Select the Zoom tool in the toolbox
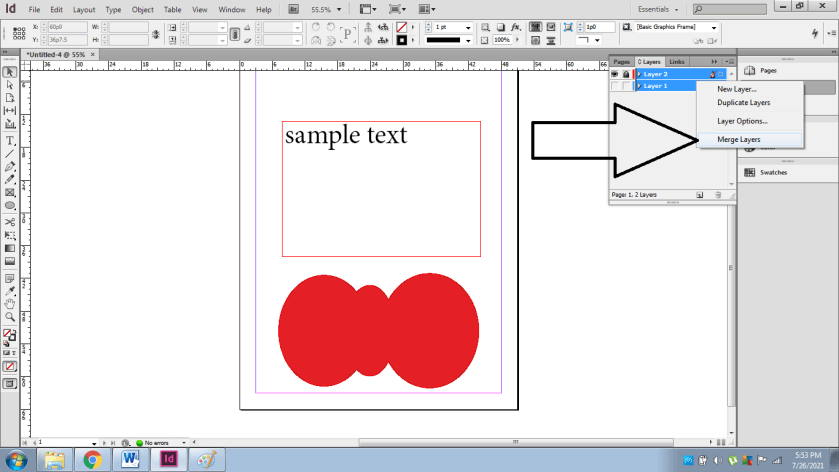The image size is (839, 472). [x=10, y=316]
